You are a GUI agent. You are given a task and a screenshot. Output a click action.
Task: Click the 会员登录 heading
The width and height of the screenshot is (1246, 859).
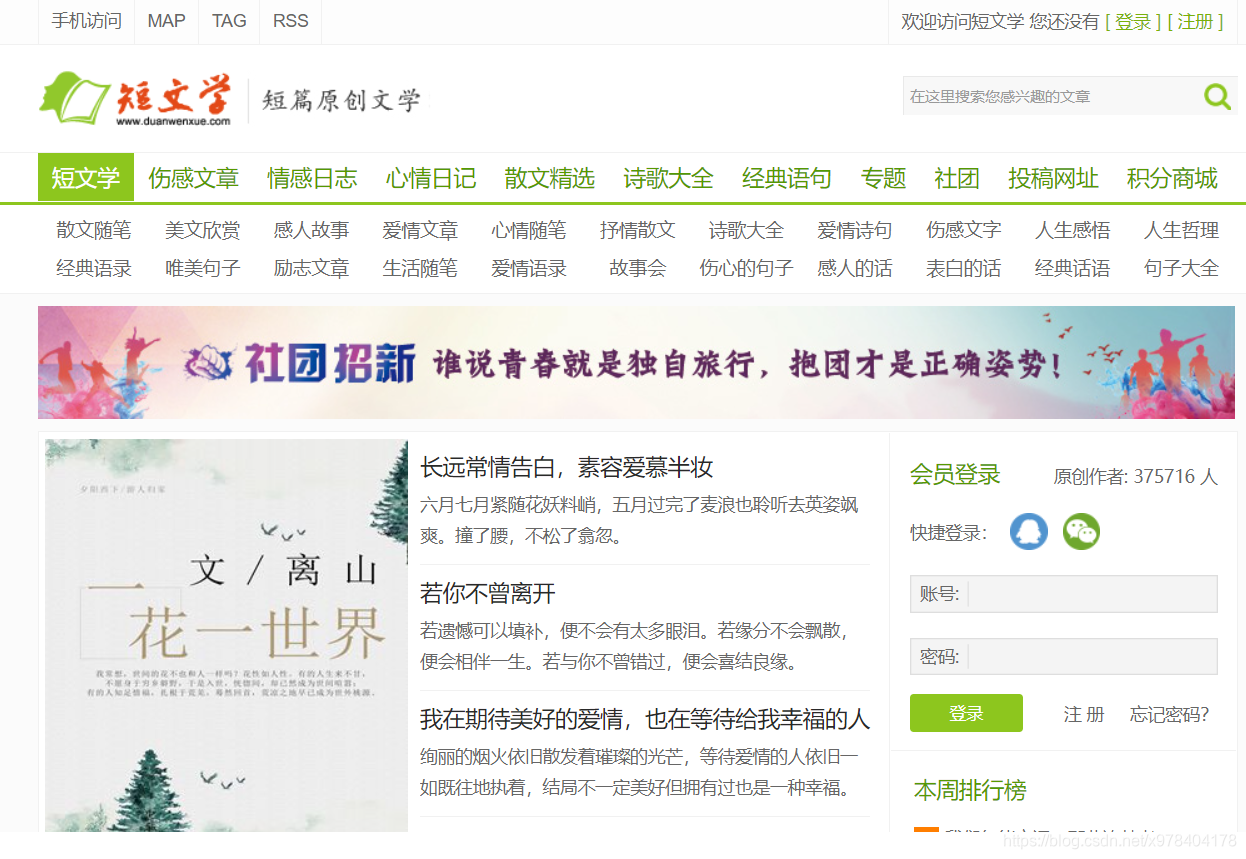coord(955,475)
